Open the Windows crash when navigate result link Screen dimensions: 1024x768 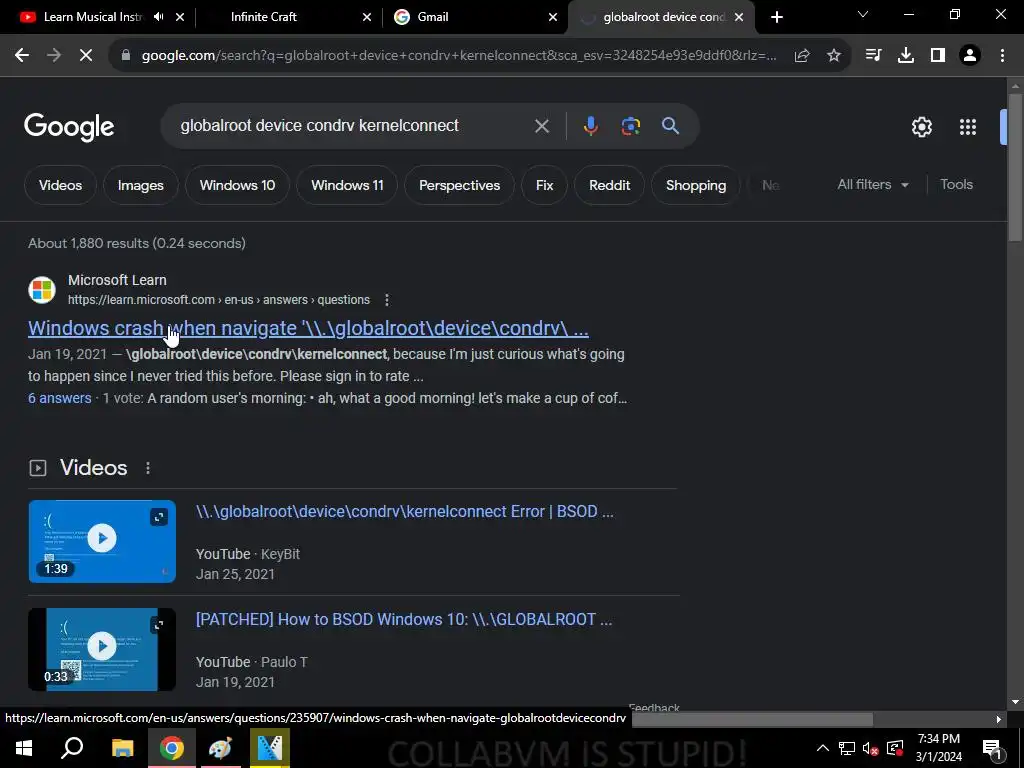point(308,328)
